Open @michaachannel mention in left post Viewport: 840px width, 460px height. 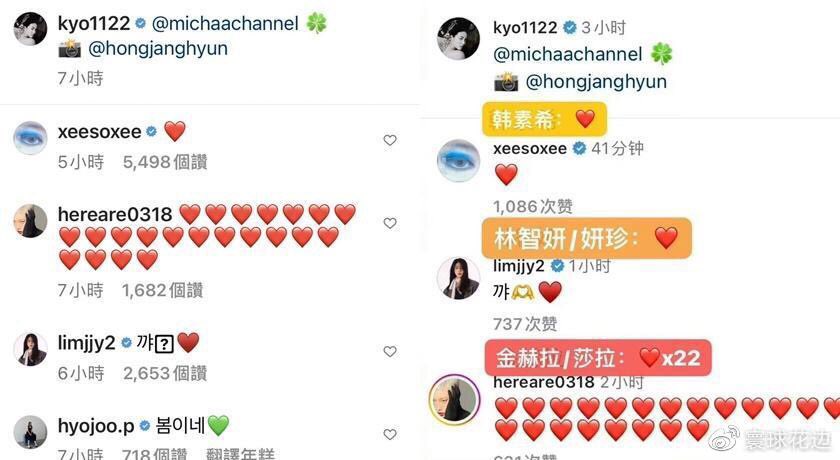point(225,24)
